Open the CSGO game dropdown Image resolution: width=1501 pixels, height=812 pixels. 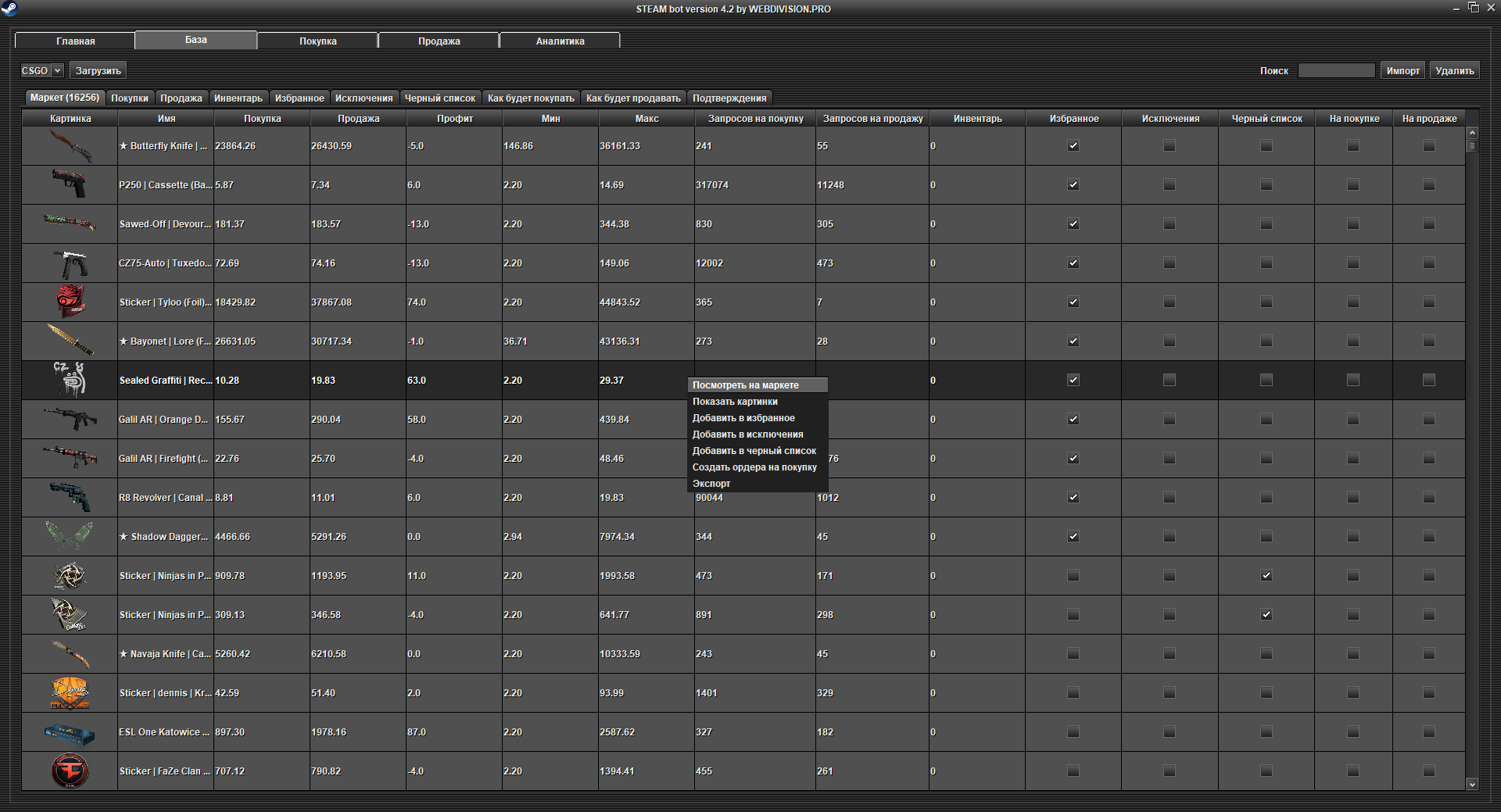click(42, 71)
